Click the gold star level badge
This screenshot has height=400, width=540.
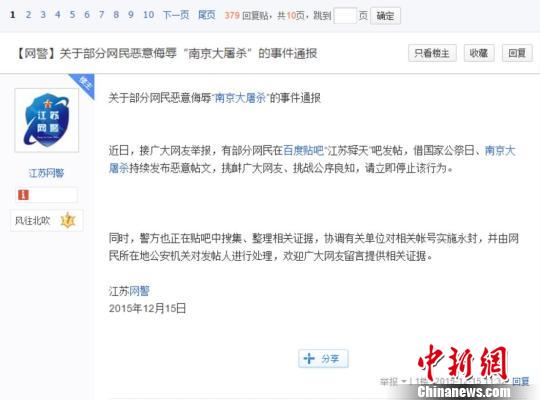click(68, 220)
